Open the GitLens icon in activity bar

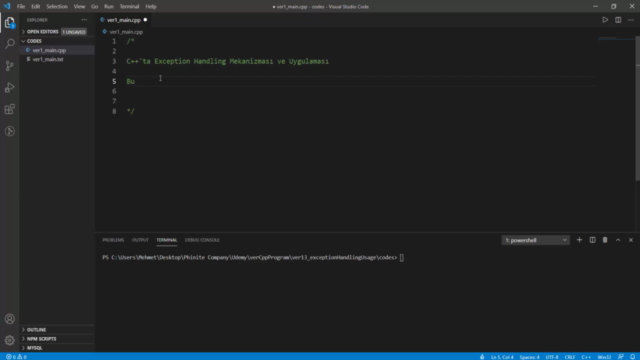pyautogui.click(x=10, y=131)
